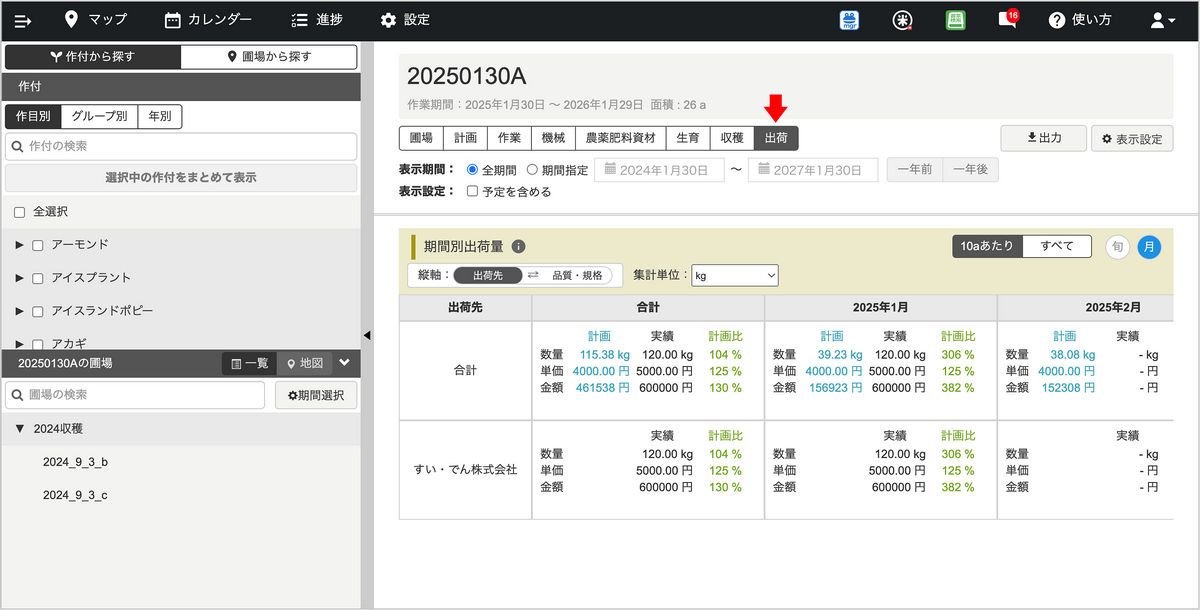Open the 設定 settings menu
This screenshot has width=1200, height=610.
405,20
